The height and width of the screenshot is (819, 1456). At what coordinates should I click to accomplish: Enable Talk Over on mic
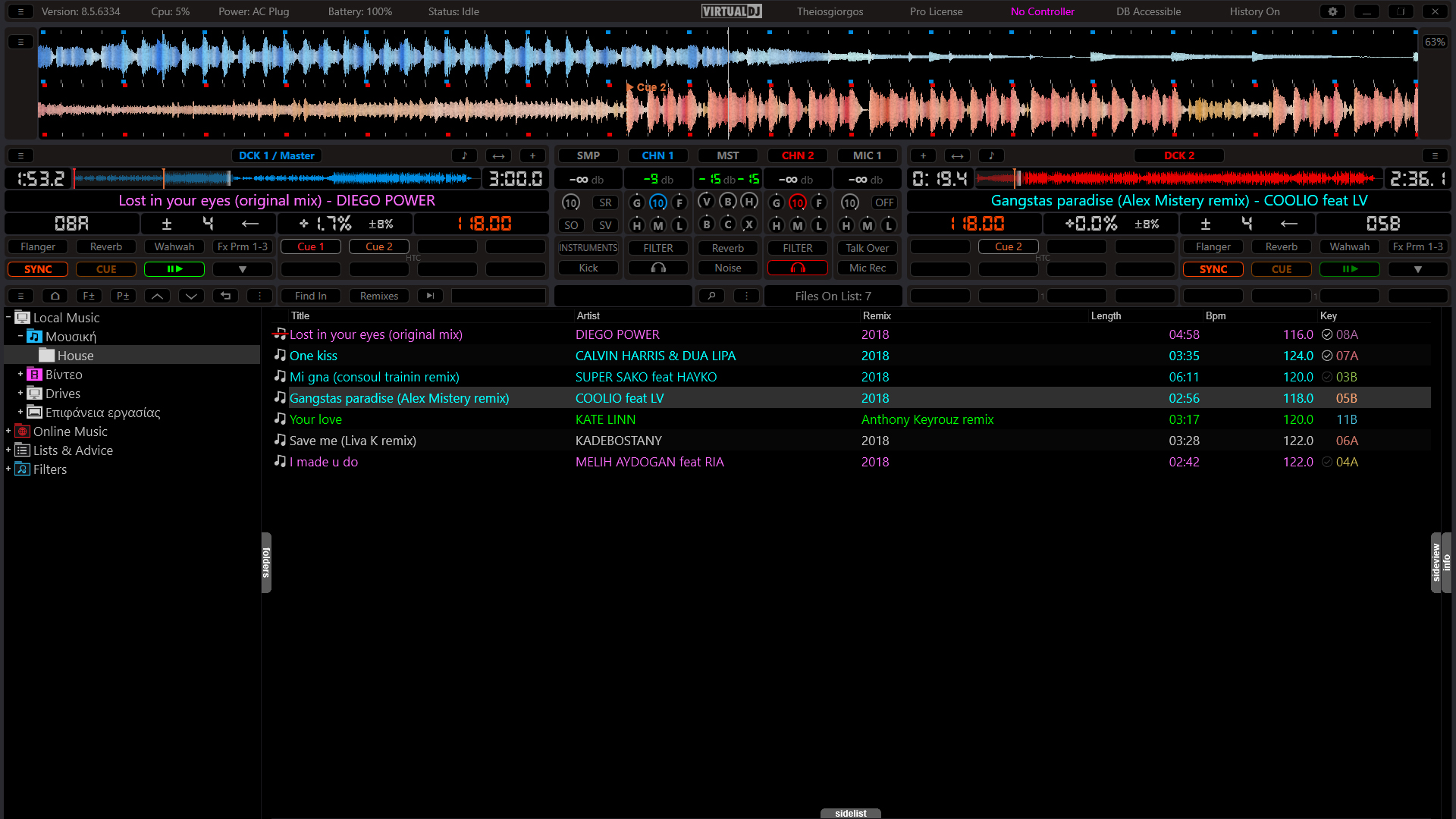tap(868, 248)
